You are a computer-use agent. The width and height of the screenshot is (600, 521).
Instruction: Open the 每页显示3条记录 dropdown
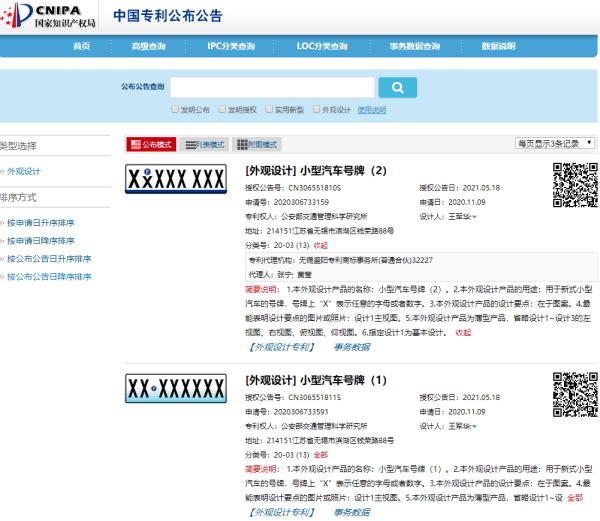click(x=555, y=143)
